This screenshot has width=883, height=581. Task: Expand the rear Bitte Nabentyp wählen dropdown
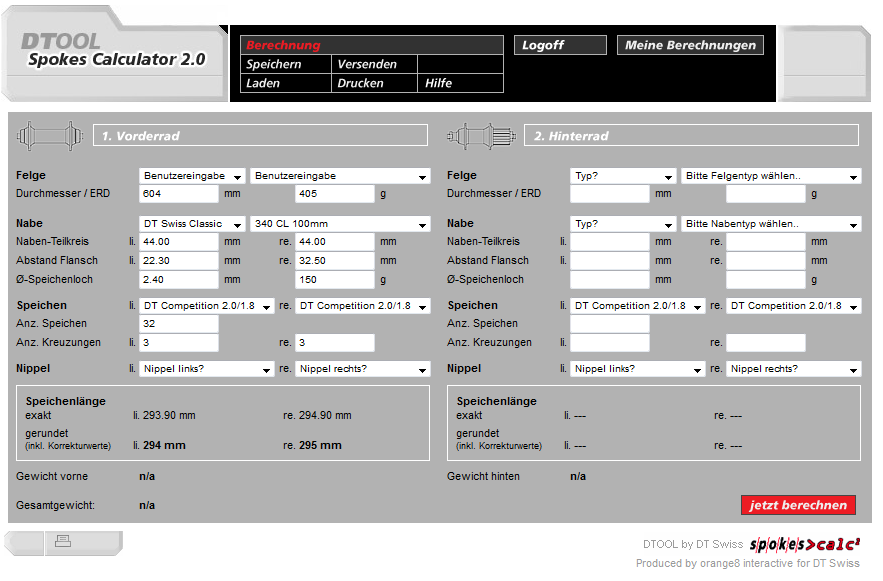coord(770,224)
